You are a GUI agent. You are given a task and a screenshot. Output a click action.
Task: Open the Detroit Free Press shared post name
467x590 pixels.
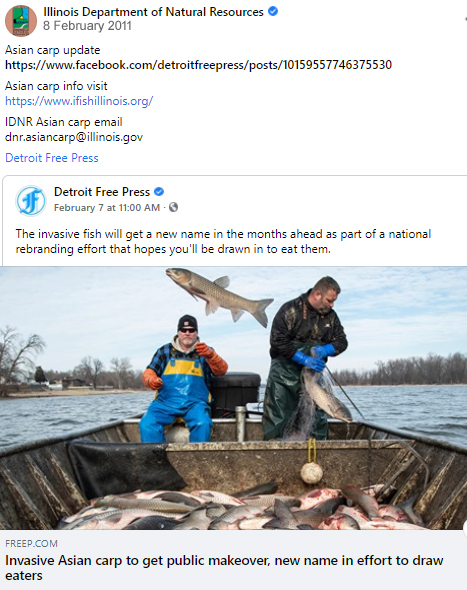(x=102, y=192)
